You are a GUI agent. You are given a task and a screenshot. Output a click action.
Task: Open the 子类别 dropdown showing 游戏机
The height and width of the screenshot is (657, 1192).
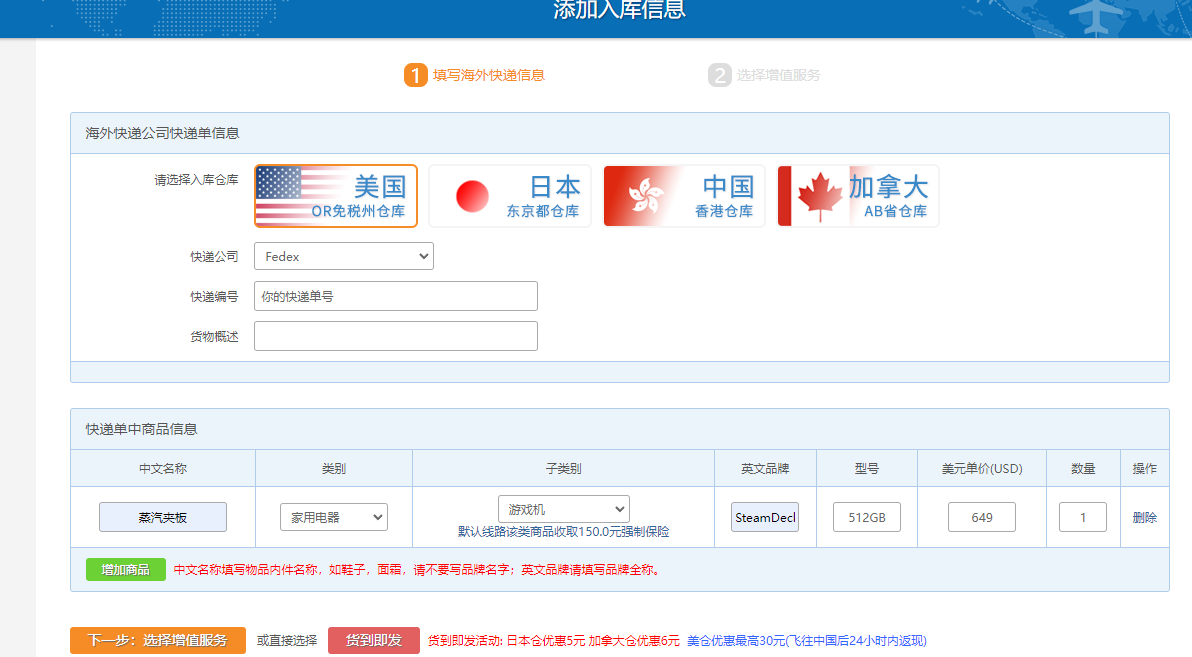(x=563, y=508)
